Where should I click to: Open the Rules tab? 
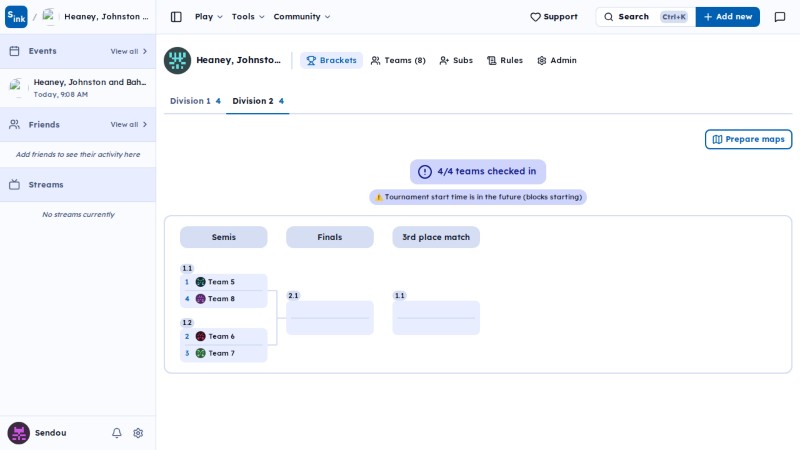505,60
